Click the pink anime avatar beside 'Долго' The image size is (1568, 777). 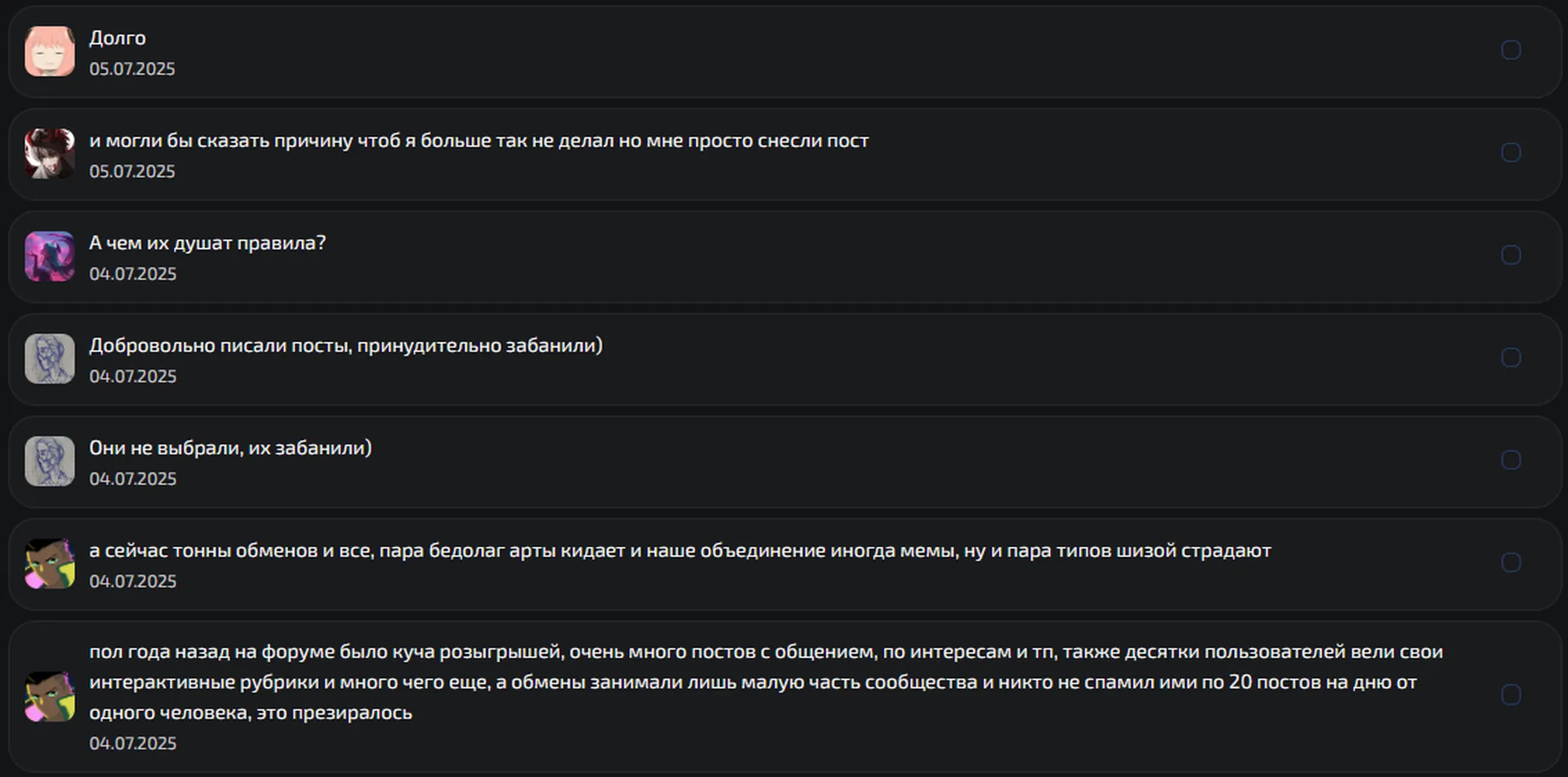50,51
